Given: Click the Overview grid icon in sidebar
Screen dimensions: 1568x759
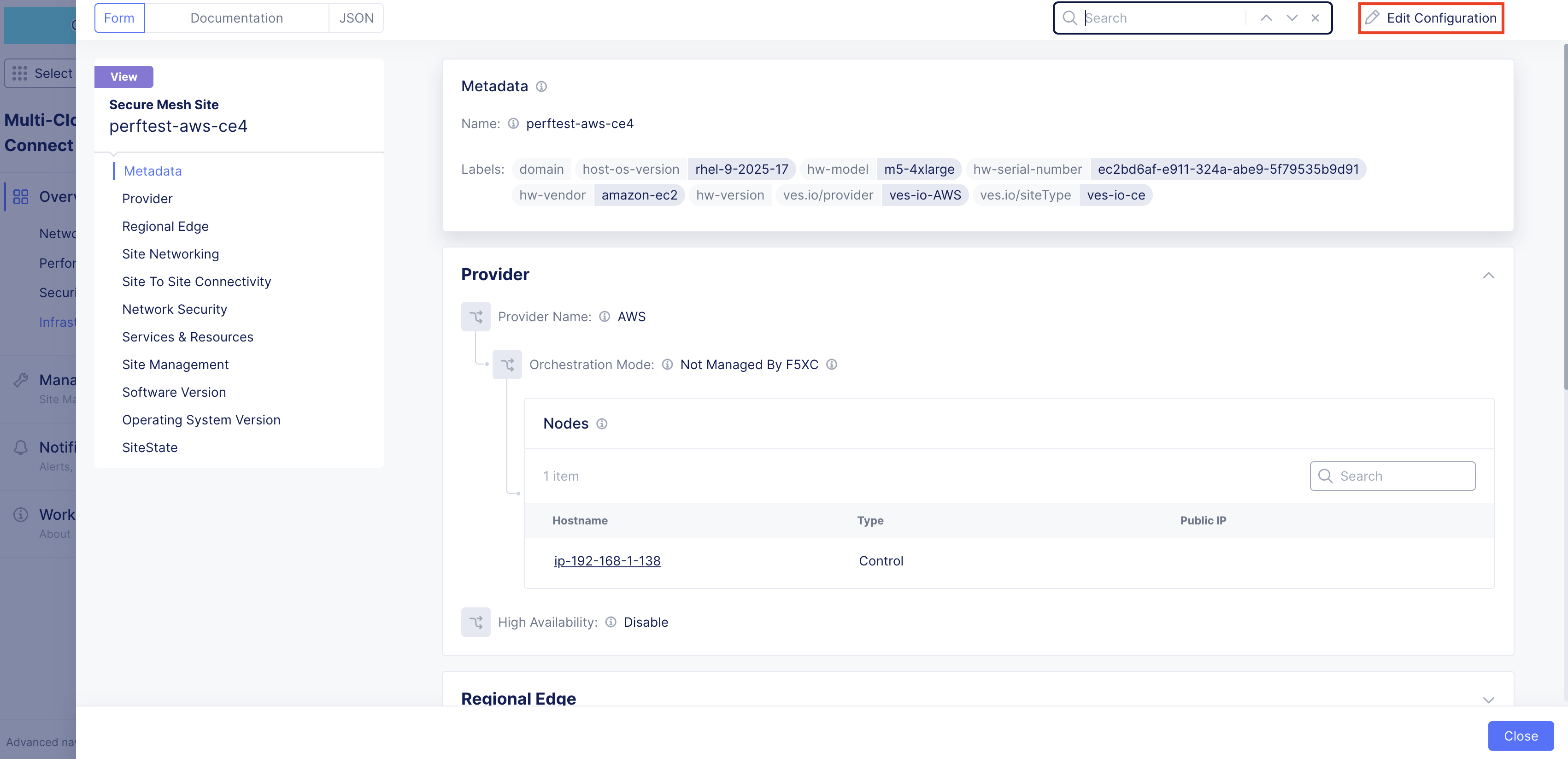Looking at the screenshot, I should (x=21, y=197).
